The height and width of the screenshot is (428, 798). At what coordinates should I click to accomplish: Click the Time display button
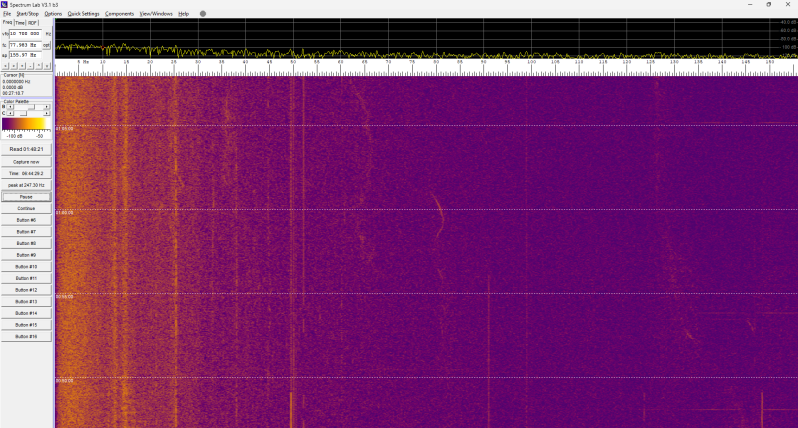26,174
